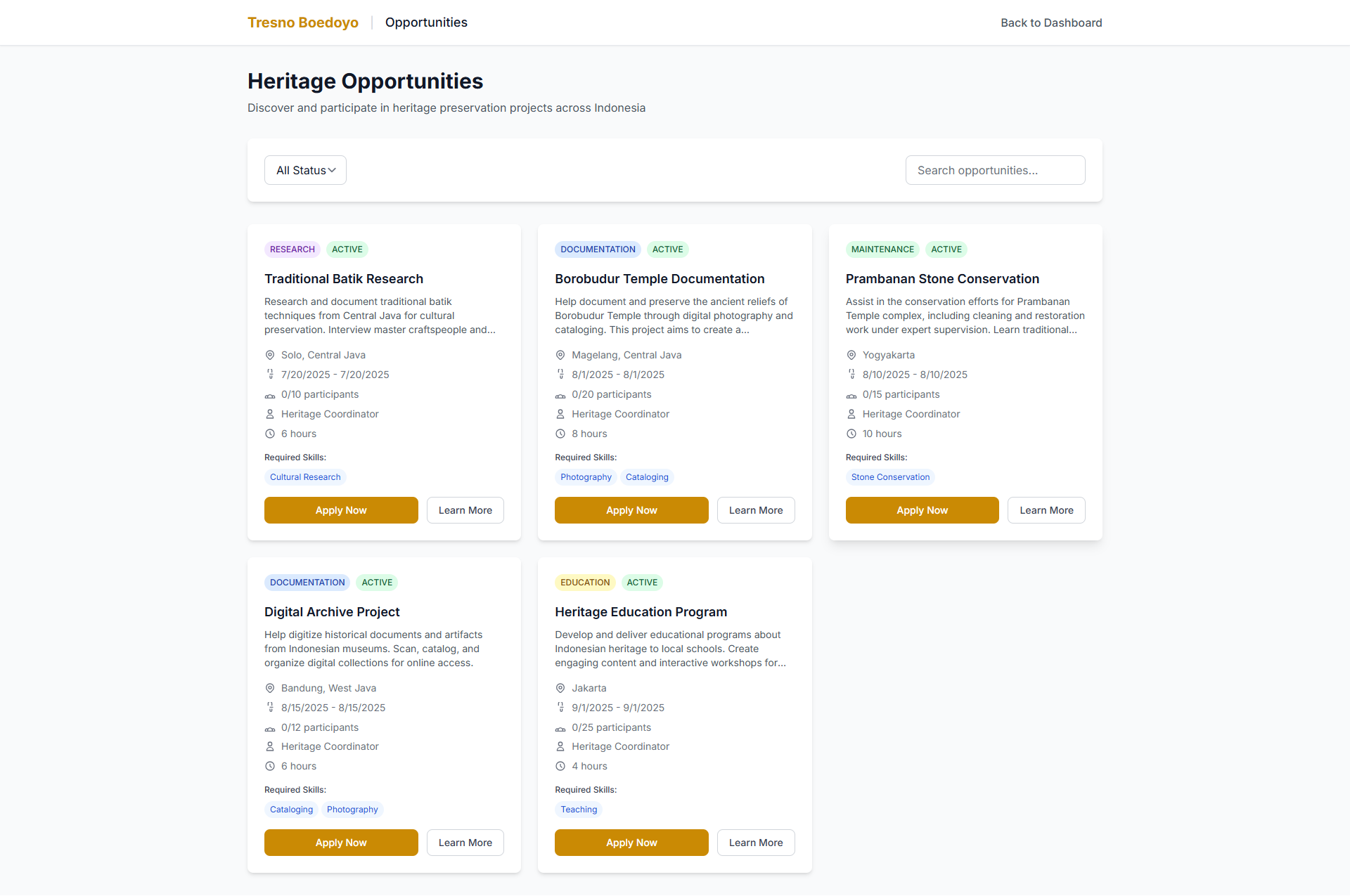
Task: Apply Now for Traditional Batik Research
Action: click(341, 510)
